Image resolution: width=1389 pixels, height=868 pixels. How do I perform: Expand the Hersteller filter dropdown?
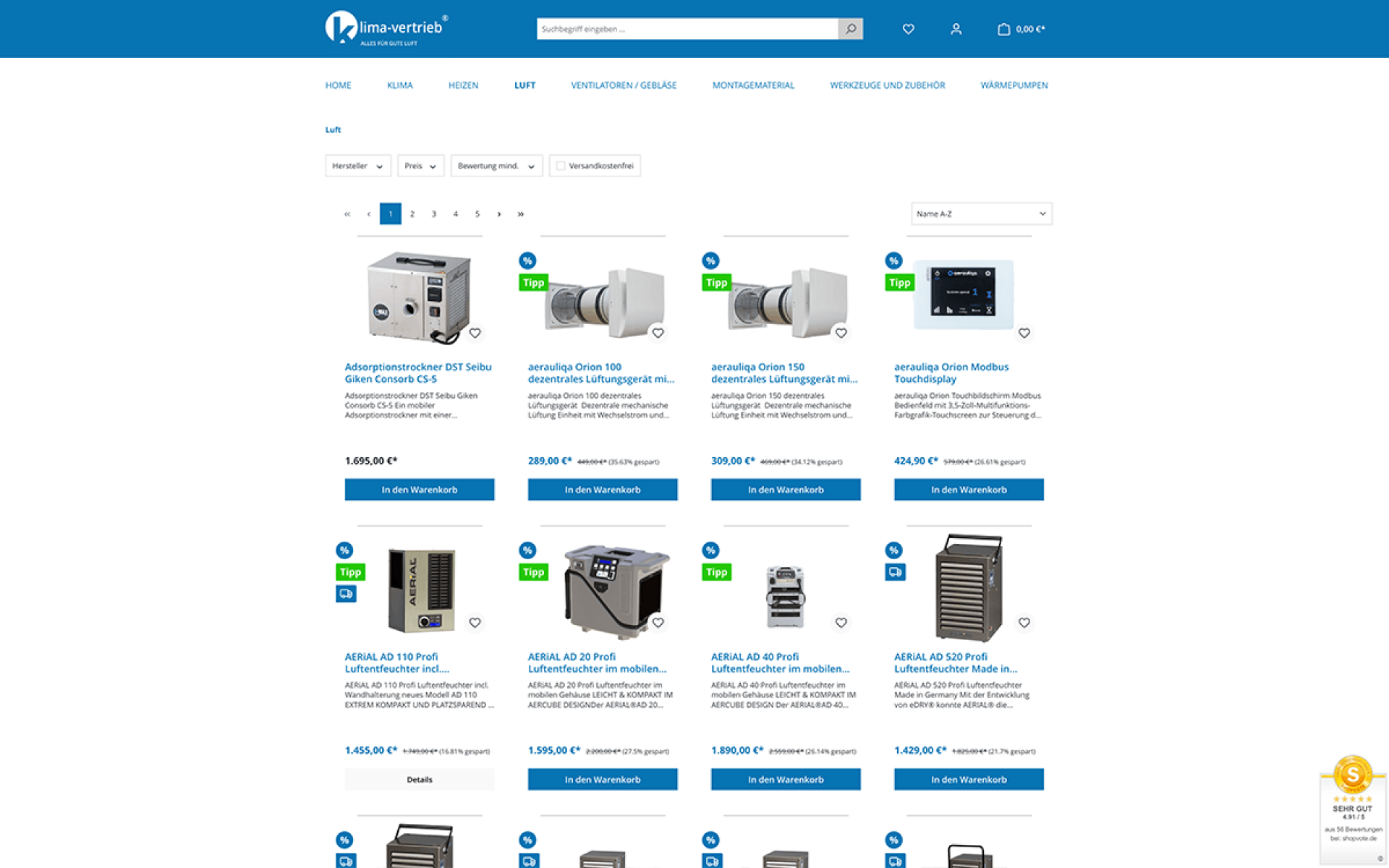point(357,166)
